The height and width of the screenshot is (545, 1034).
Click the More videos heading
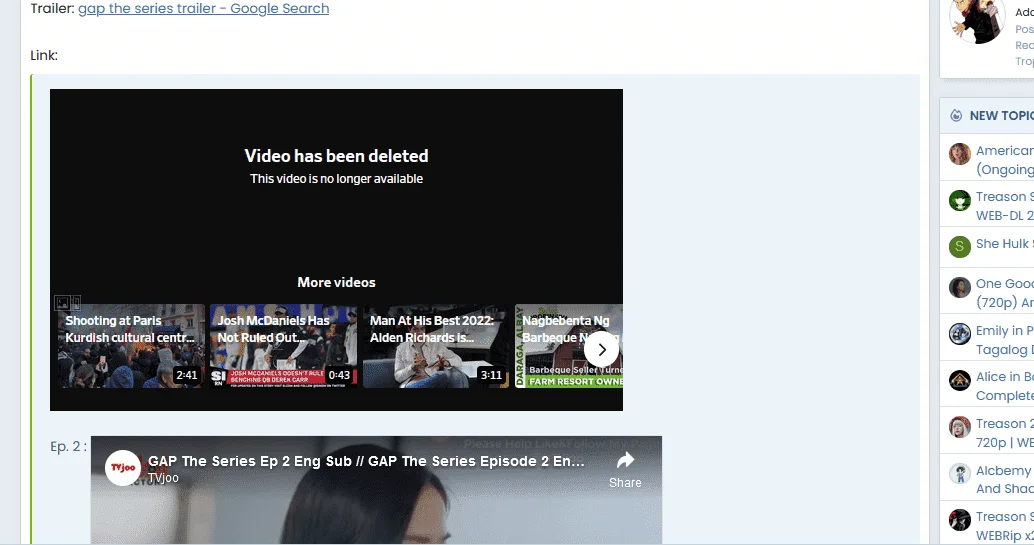coord(336,282)
